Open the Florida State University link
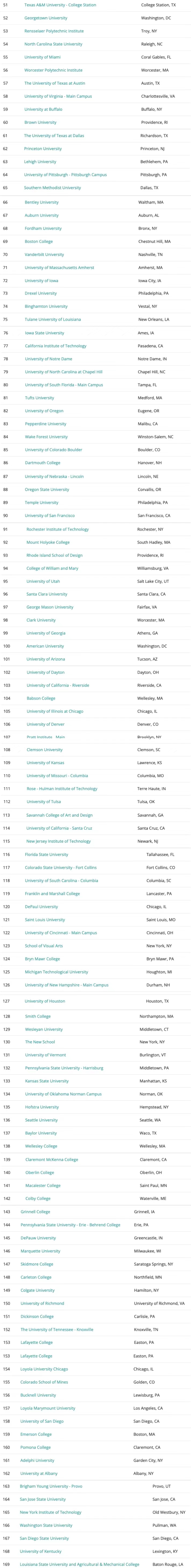This screenshot has height=1568, width=191. 46,854
